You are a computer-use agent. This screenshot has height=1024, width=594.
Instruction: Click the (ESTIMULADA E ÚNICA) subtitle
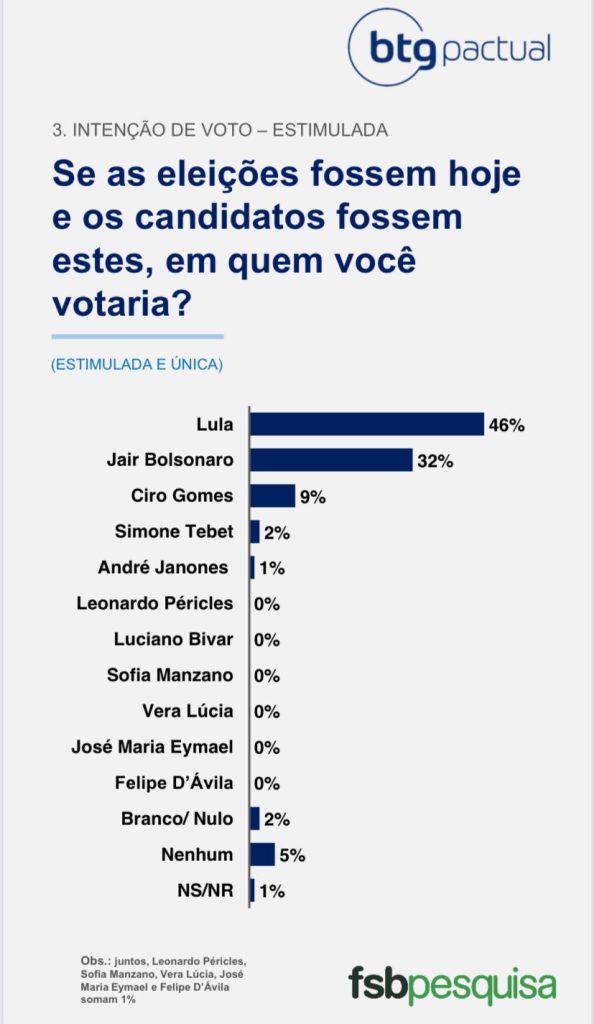coord(137,364)
